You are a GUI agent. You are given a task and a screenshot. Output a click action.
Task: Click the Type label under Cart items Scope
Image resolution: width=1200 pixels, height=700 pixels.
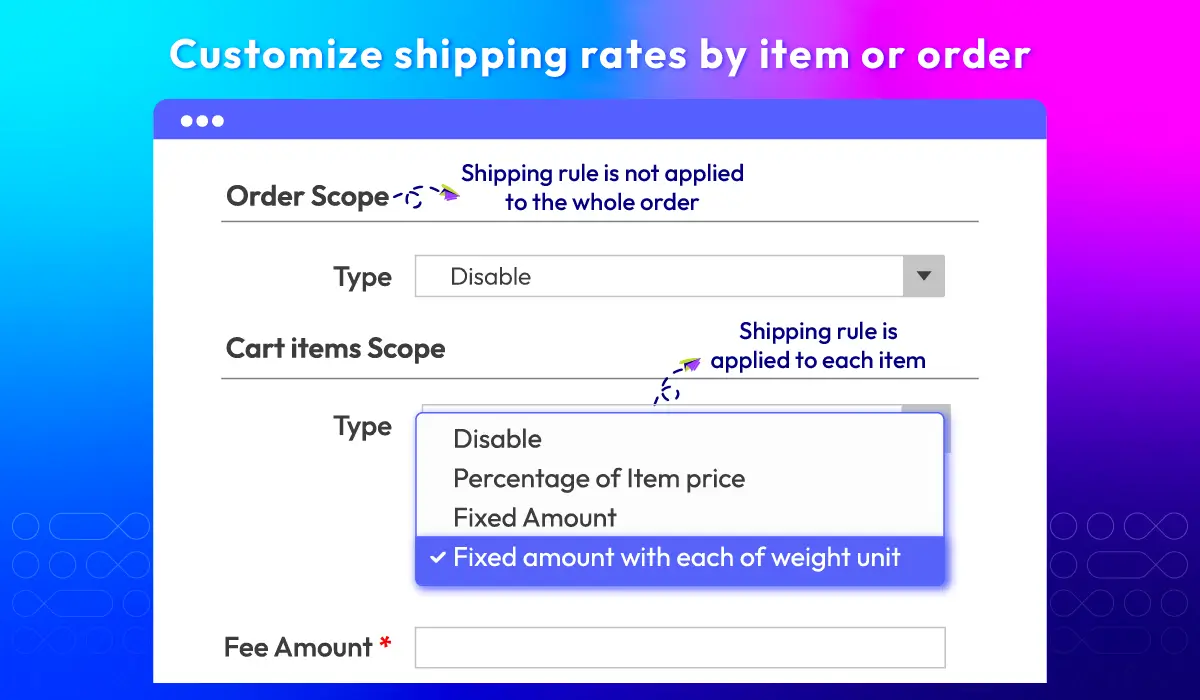click(362, 427)
